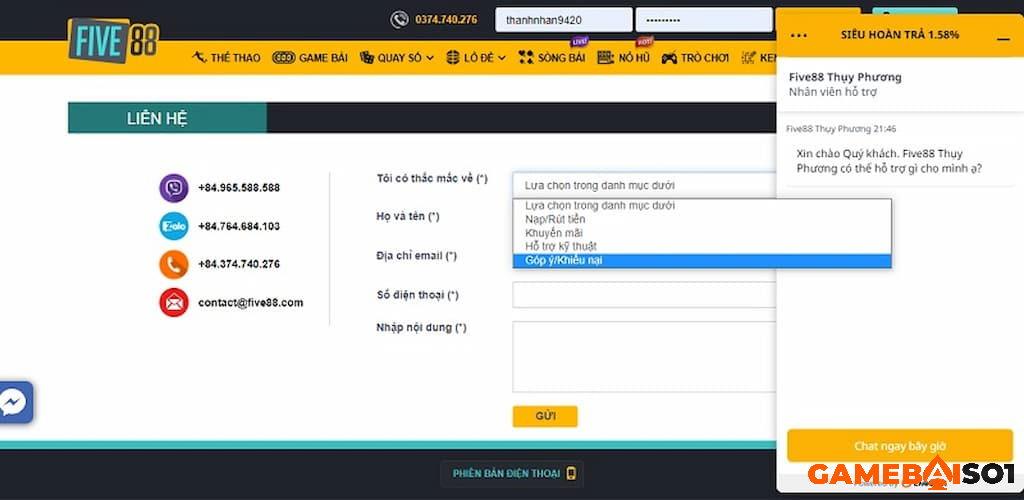
Task: Click "PHIÊN BẢN ĐIỆN THOẠI" link
Action: [512, 474]
